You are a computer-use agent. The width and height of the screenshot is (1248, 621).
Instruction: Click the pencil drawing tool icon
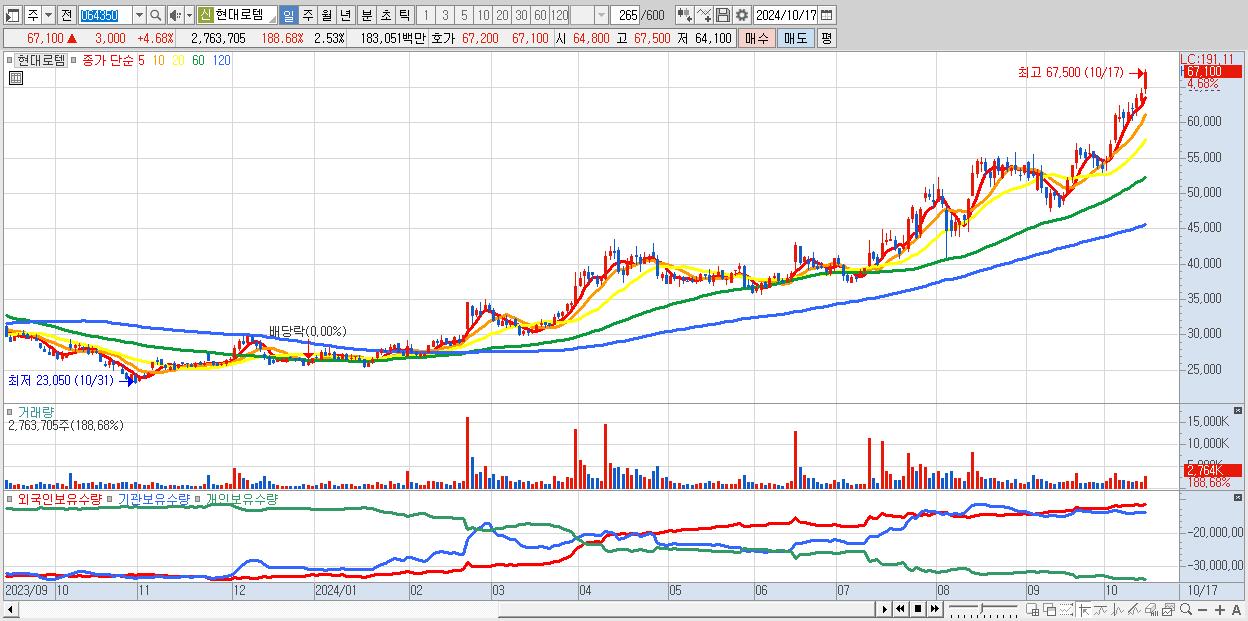[x=1134, y=609]
